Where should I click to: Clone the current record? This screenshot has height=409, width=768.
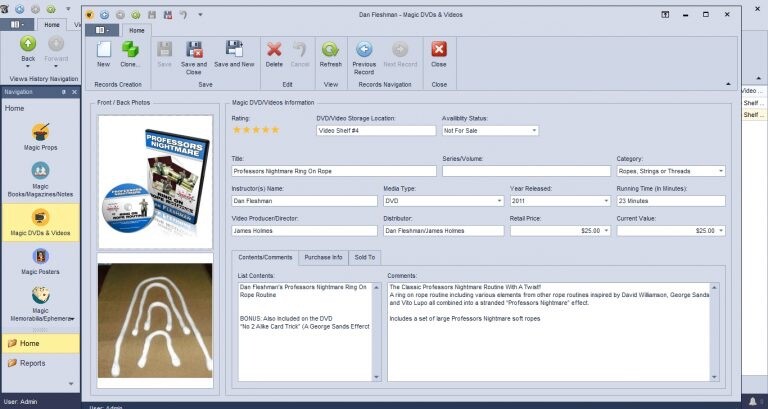coord(130,54)
